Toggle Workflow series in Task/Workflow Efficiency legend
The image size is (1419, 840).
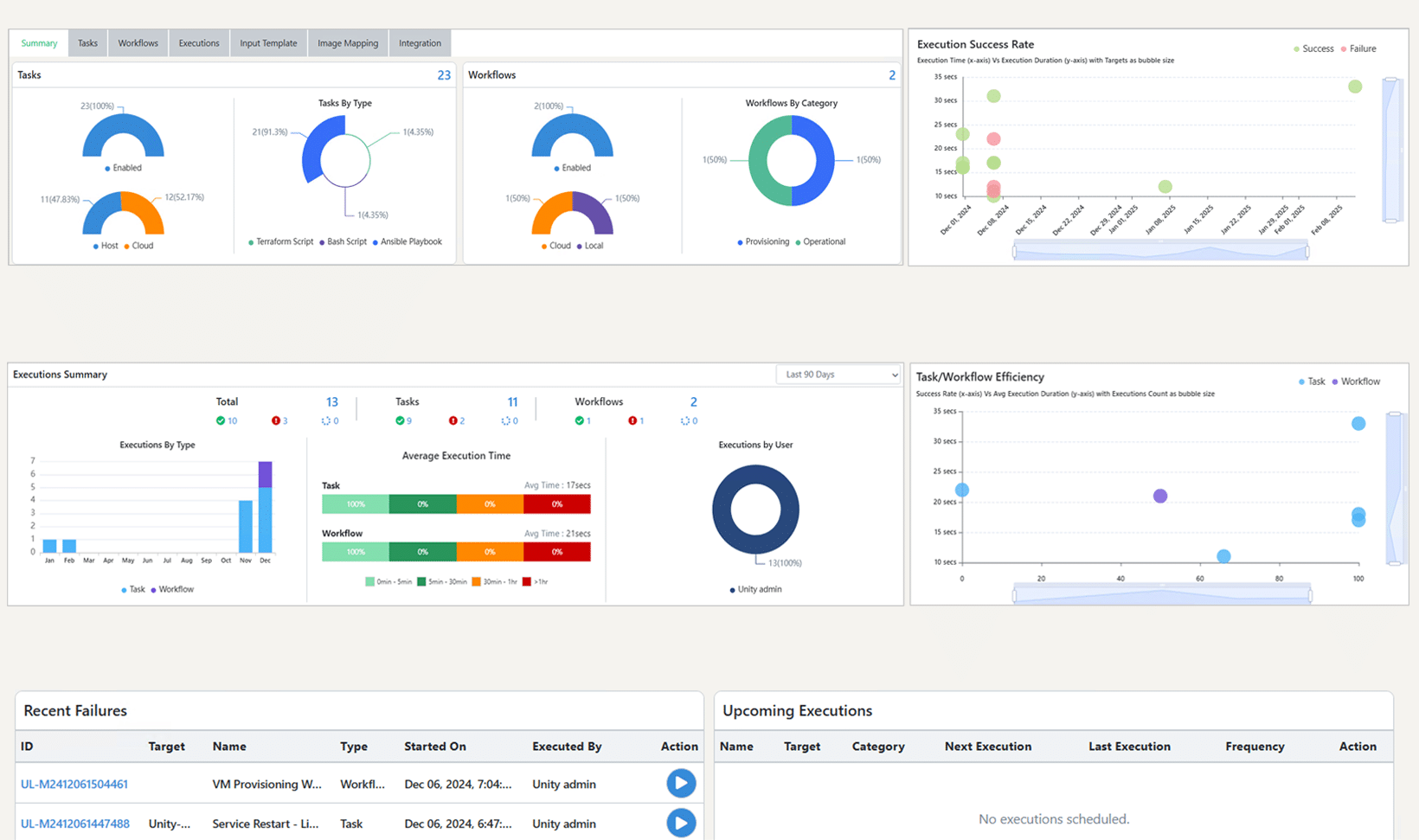(1355, 382)
